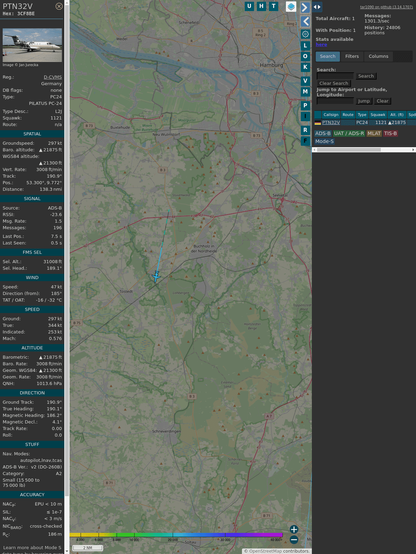Click the T map toggle button
416x554 pixels.
[273, 6]
